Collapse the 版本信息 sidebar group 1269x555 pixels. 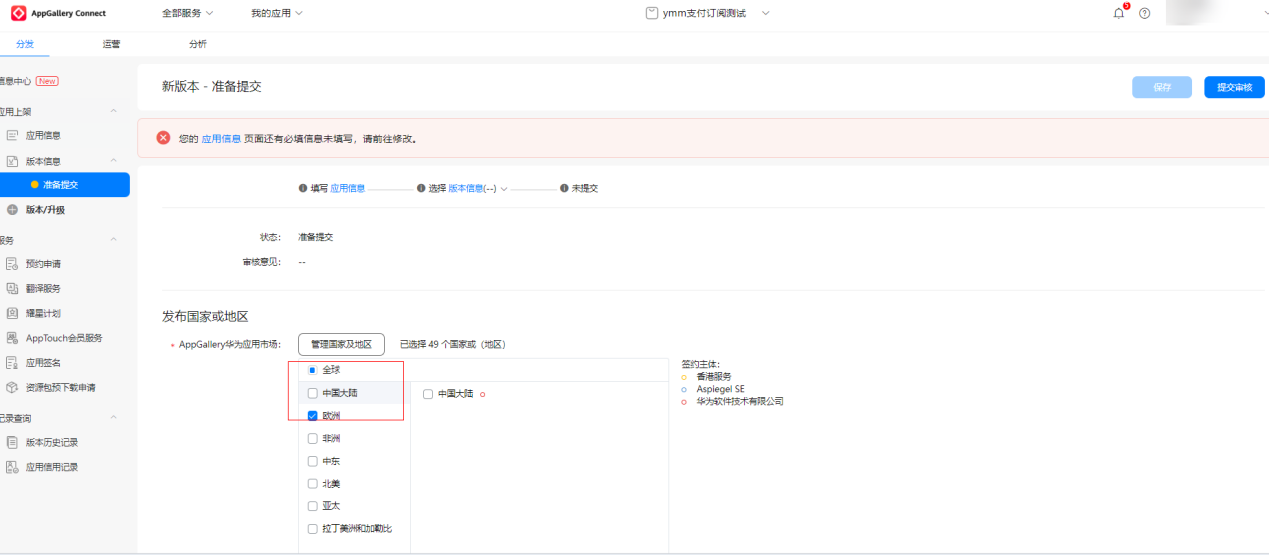pos(113,161)
